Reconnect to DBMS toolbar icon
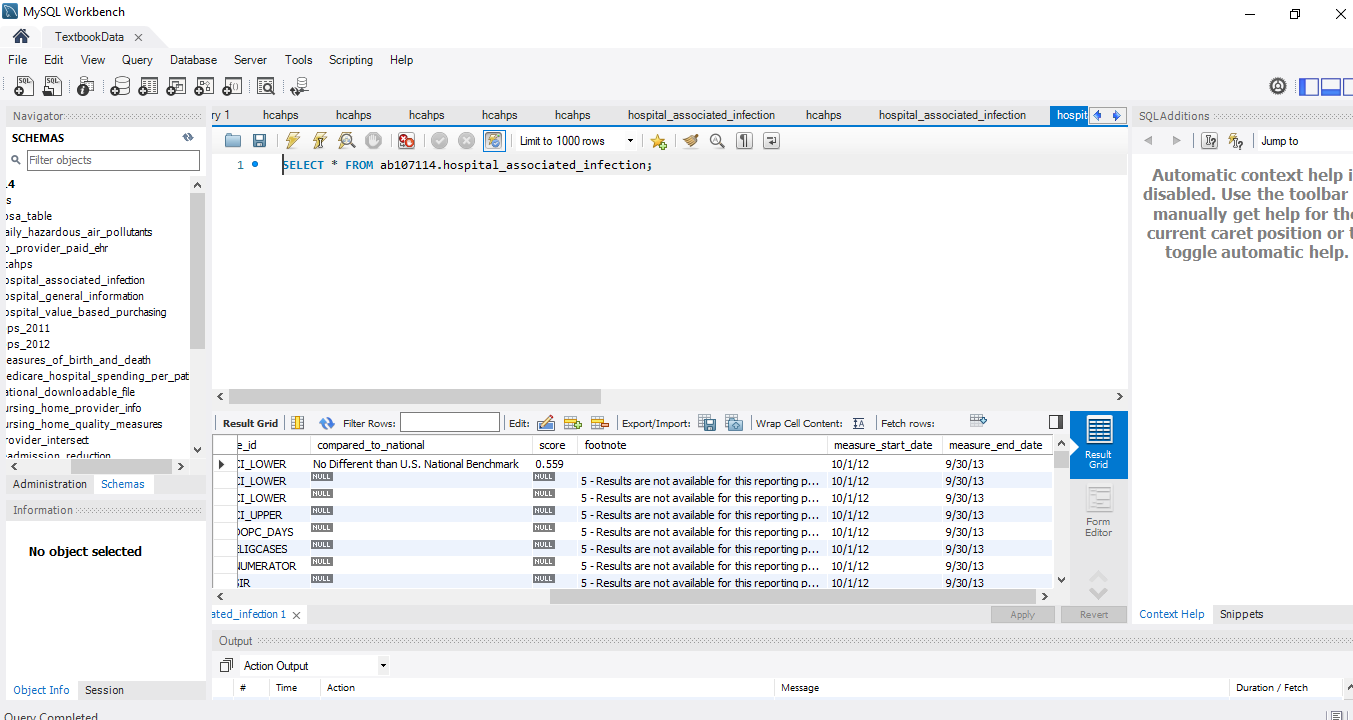Image resolution: width=1353 pixels, height=720 pixels. click(299, 86)
